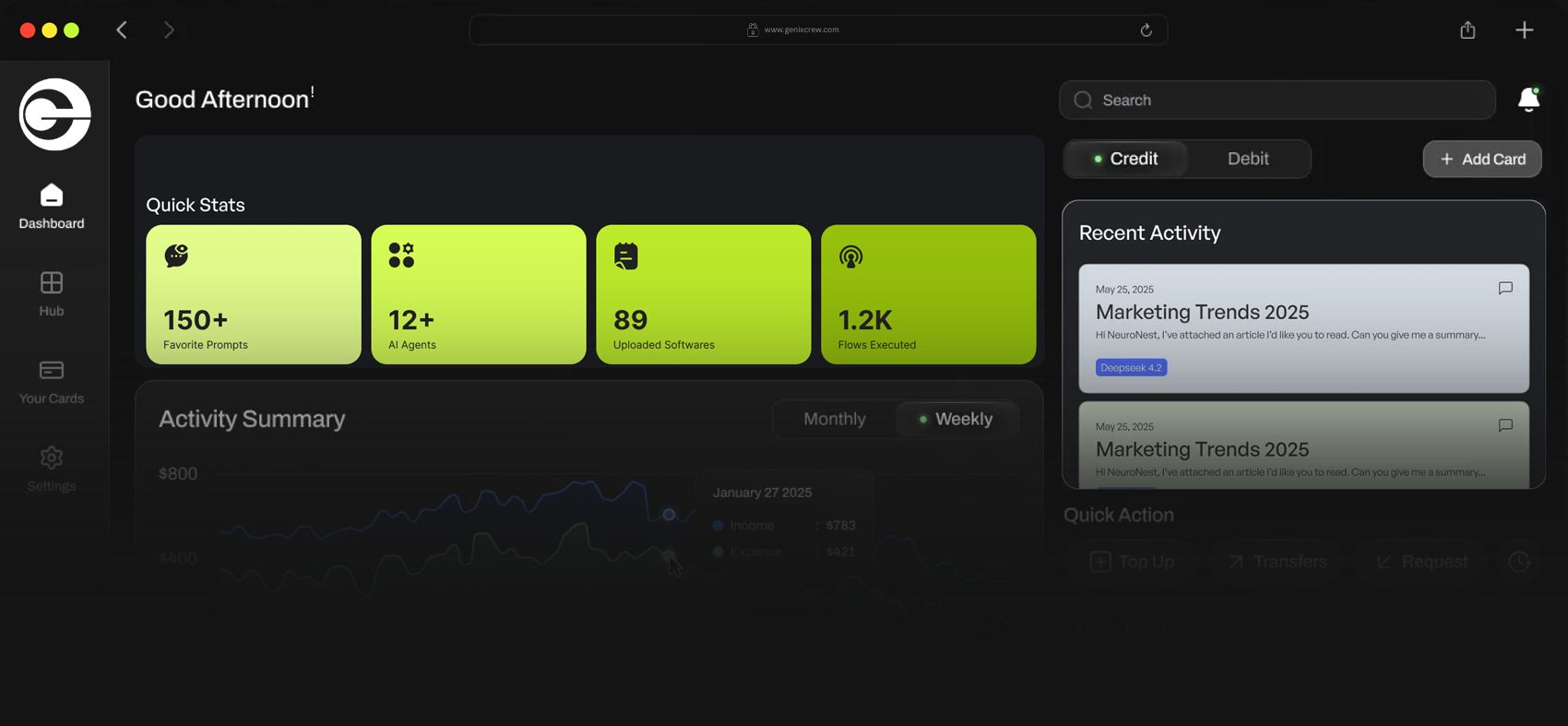Click the browser address bar

[x=818, y=30]
